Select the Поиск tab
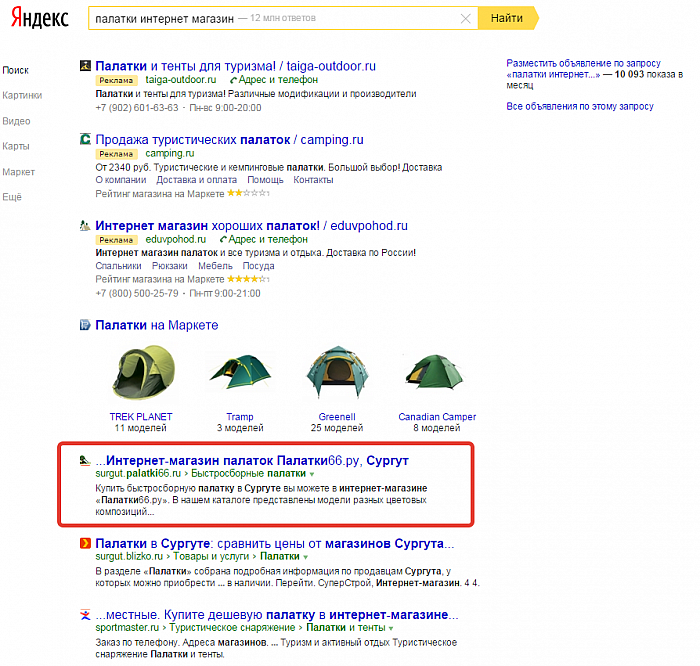The width and height of the screenshot is (700, 666). pos(16,70)
